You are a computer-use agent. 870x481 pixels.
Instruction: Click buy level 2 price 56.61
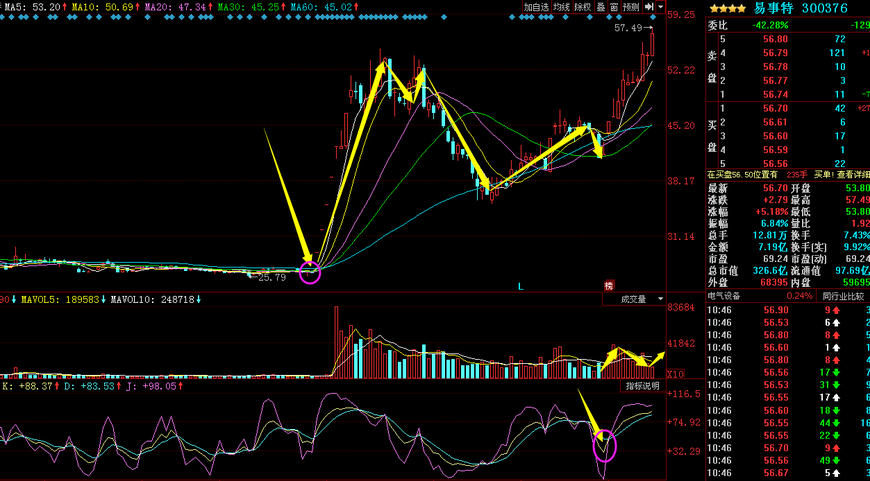pyautogui.click(x=775, y=122)
